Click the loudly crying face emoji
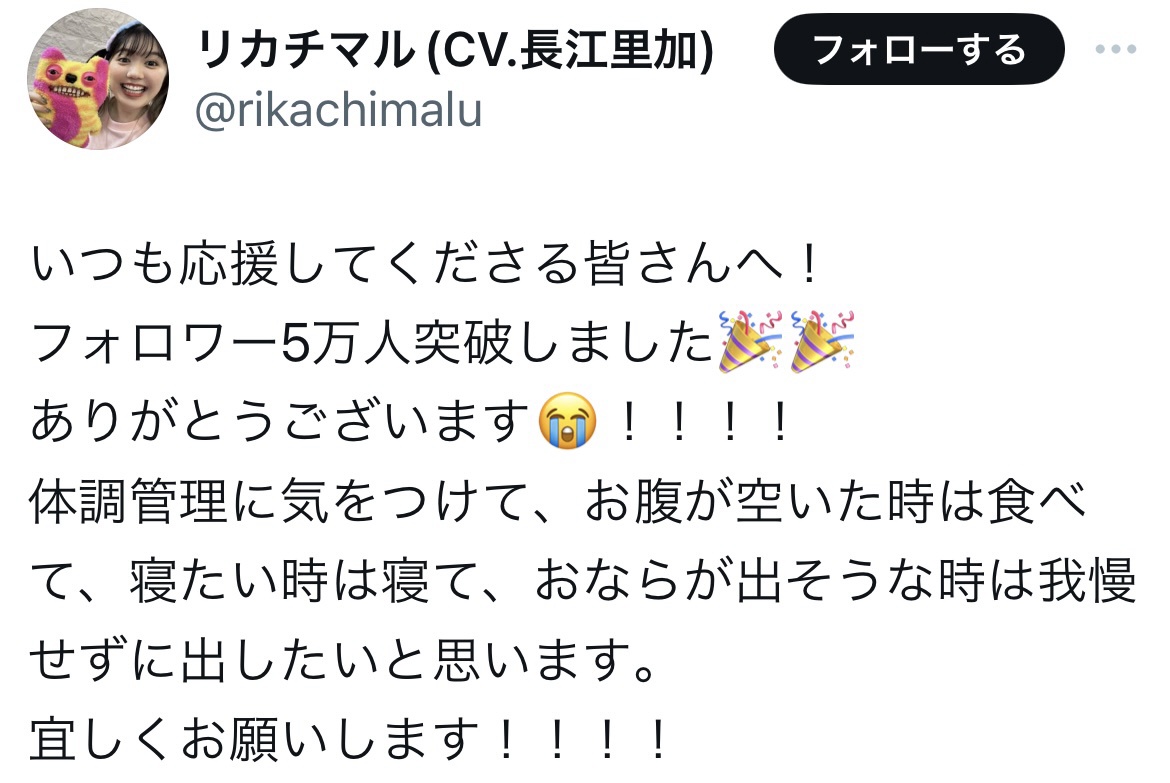The image size is (1170, 783). click(567, 420)
